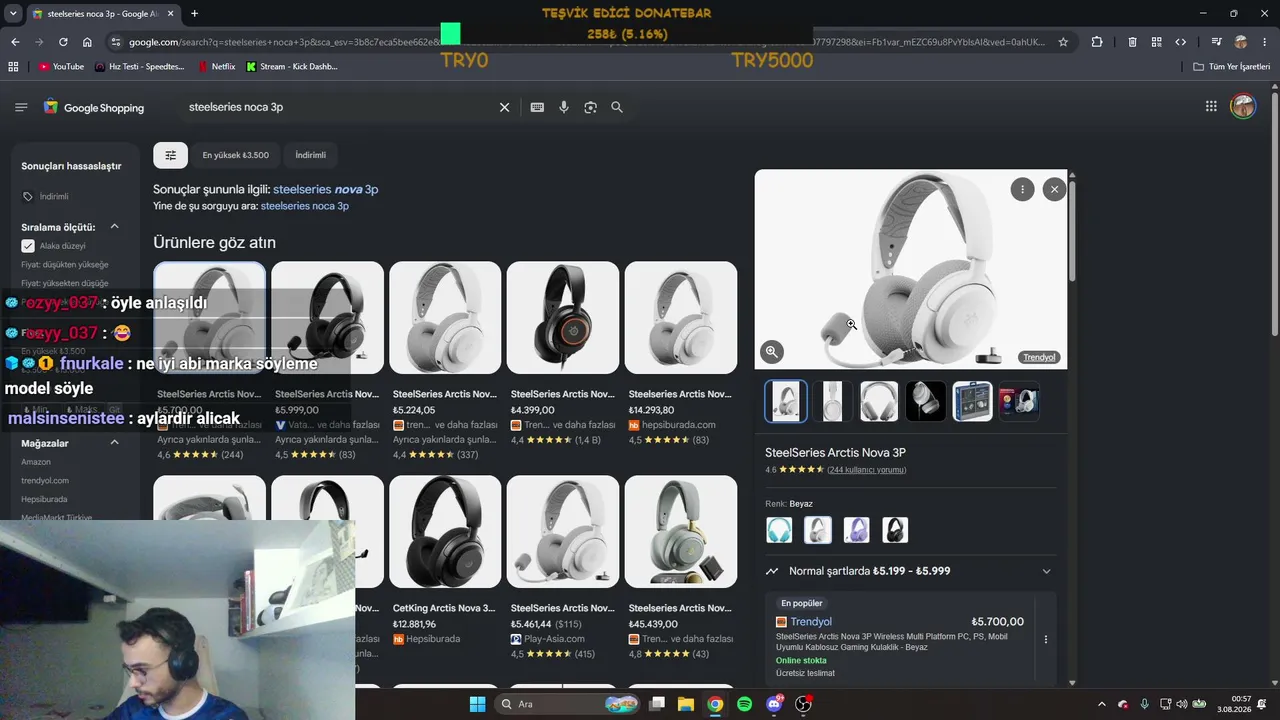Open a new Chrome tab
This screenshot has height=720, width=1280.
[194, 14]
